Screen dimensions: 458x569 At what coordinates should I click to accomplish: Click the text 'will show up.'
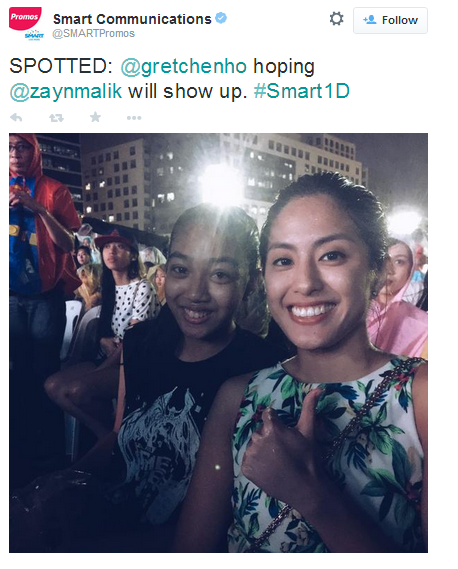tap(188, 91)
